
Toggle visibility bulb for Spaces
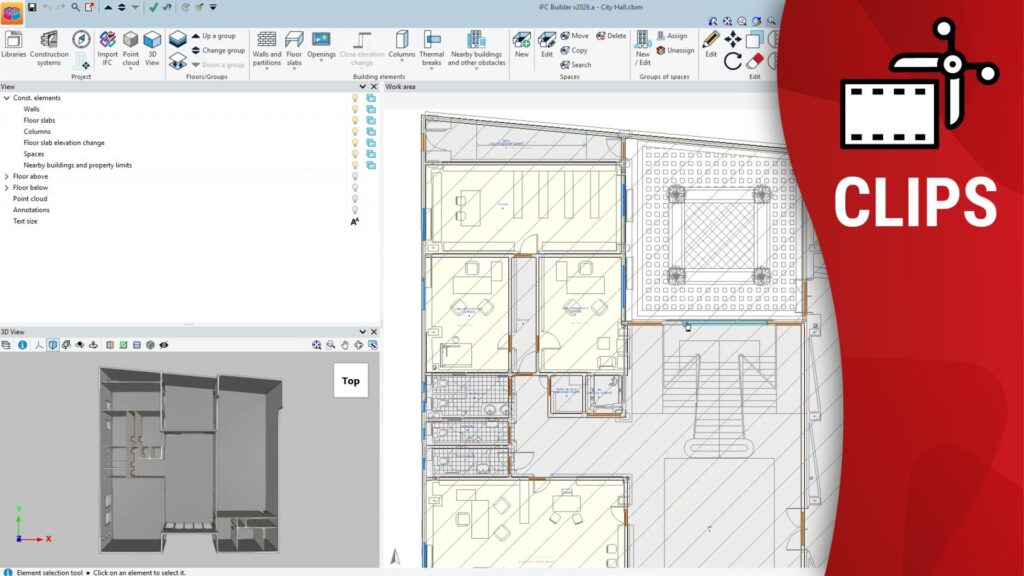coord(354,154)
